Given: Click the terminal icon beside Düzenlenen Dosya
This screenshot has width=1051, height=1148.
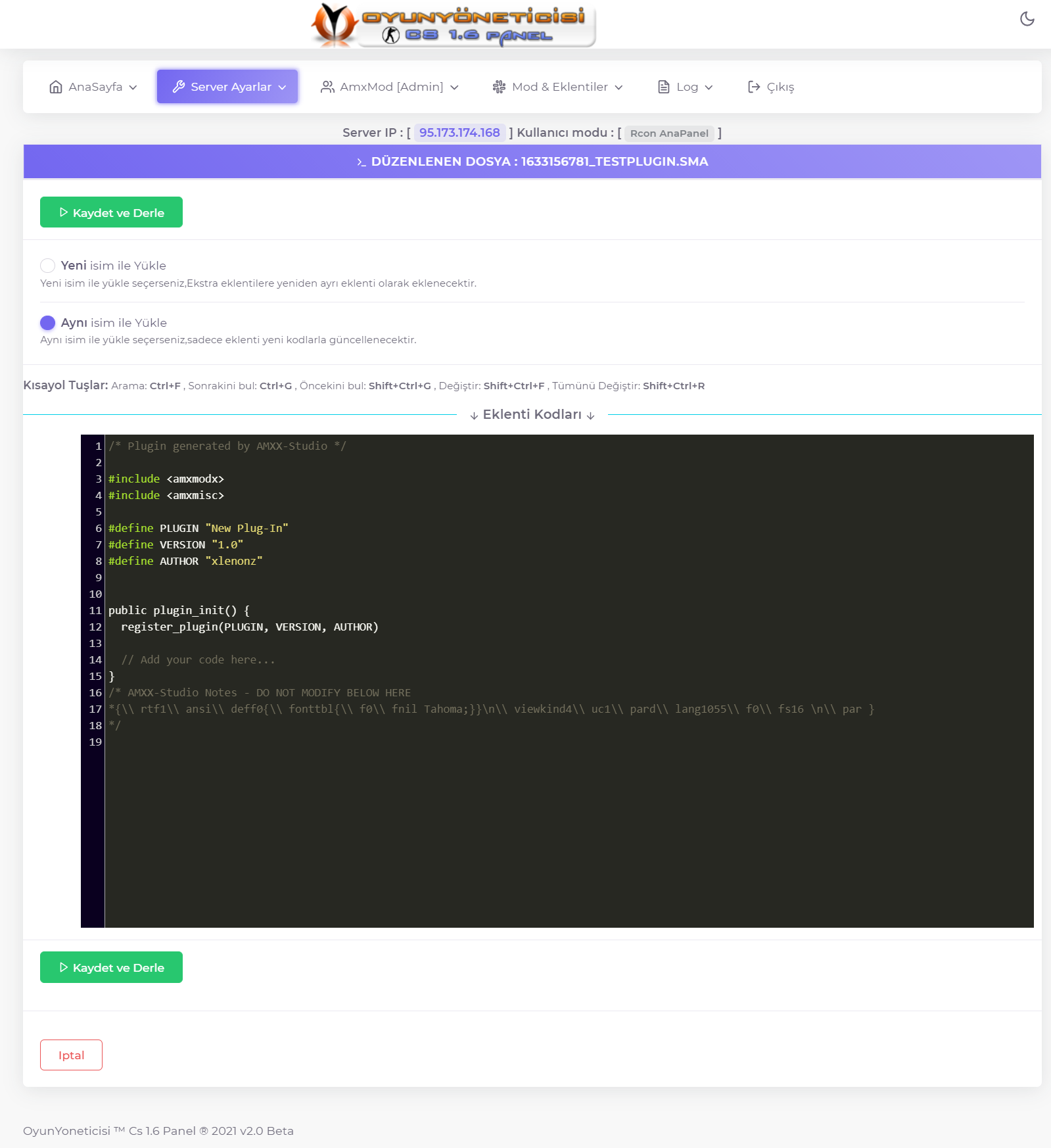Looking at the screenshot, I should 362,162.
